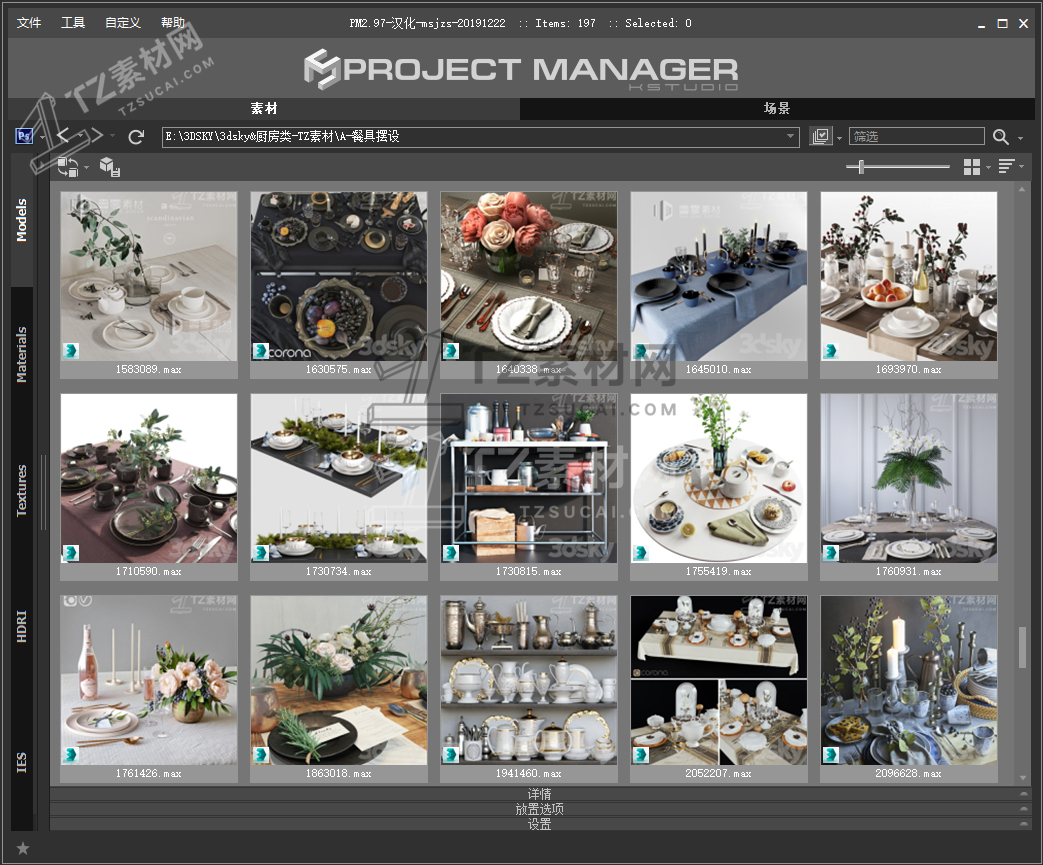Screen dimensions: 1043x865
Task: Open the sort options dropdown arrow
Action: (1022, 167)
